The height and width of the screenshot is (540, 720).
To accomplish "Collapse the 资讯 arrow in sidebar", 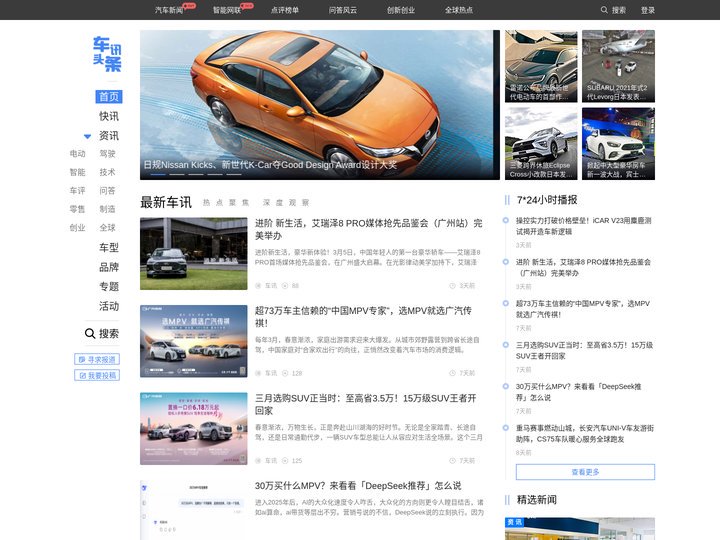I will (87, 136).
